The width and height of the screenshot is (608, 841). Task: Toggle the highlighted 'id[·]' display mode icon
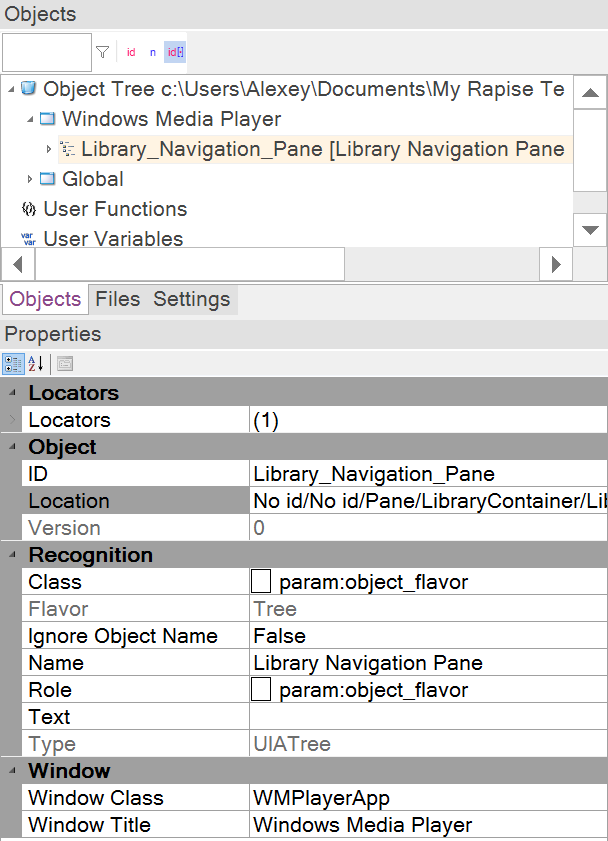tap(175, 52)
